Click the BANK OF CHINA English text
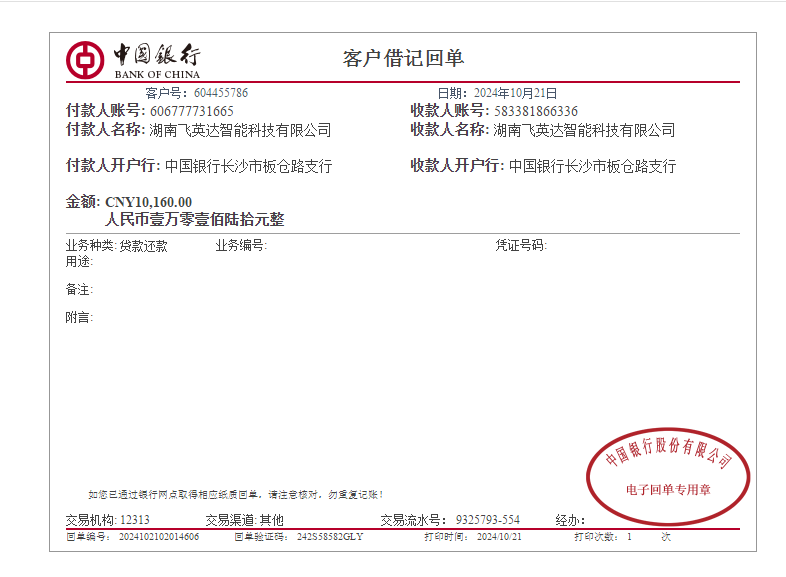This screenshot has height=577, width=786. coord(157,75)
